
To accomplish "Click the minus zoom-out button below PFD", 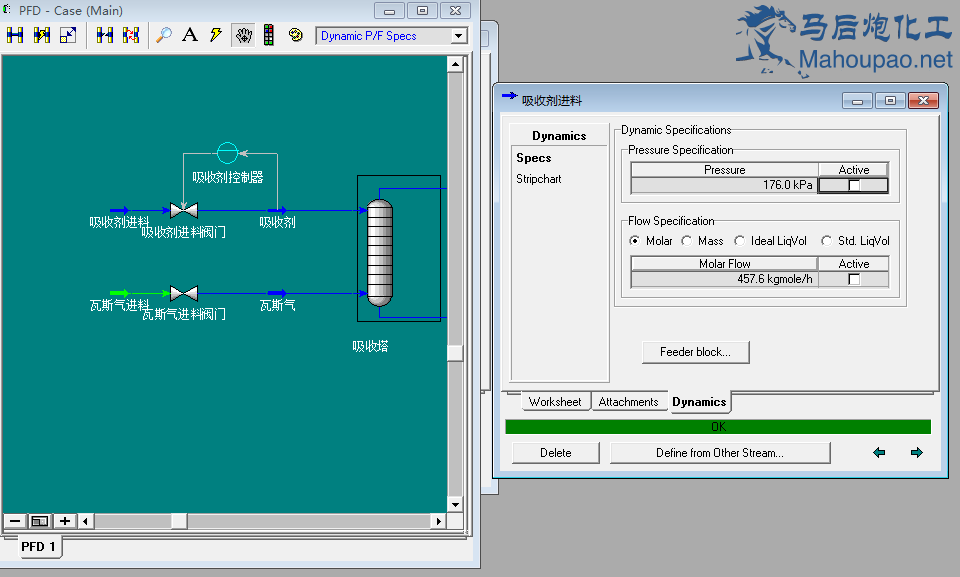I will point(15,521).
